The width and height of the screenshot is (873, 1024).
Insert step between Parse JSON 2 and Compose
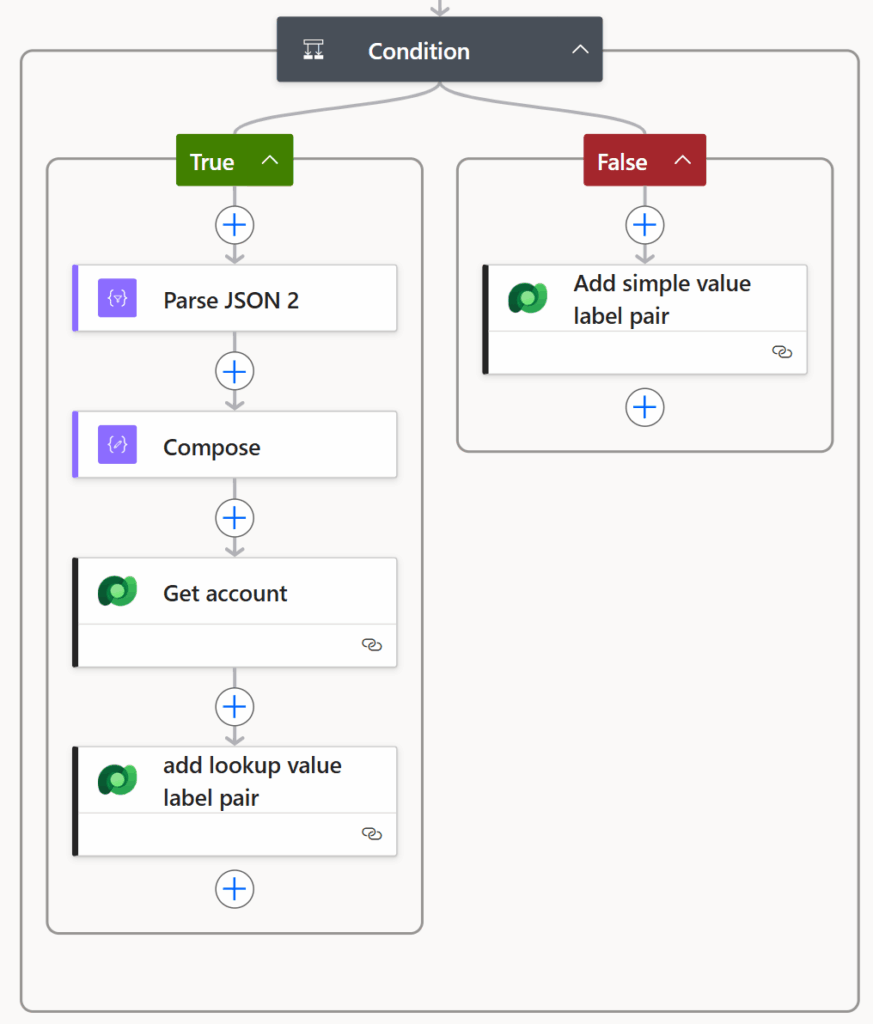click(x=234, y=371)
